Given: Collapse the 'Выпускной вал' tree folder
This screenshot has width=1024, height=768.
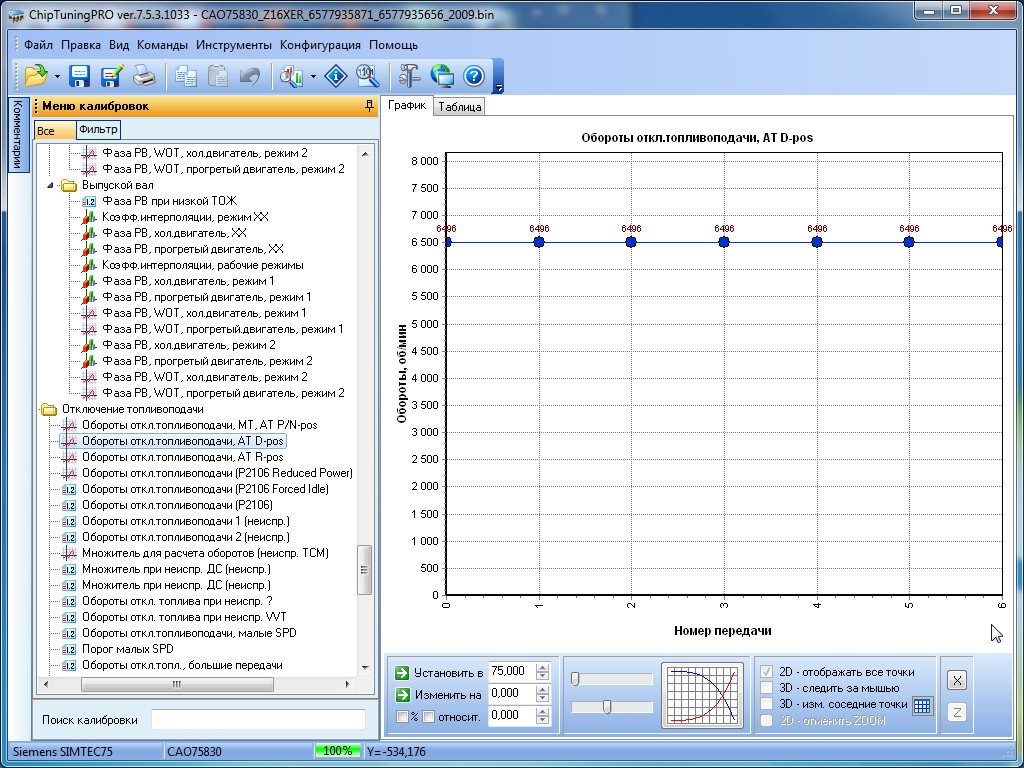Looking at the screenshot, I should [52, 185].
